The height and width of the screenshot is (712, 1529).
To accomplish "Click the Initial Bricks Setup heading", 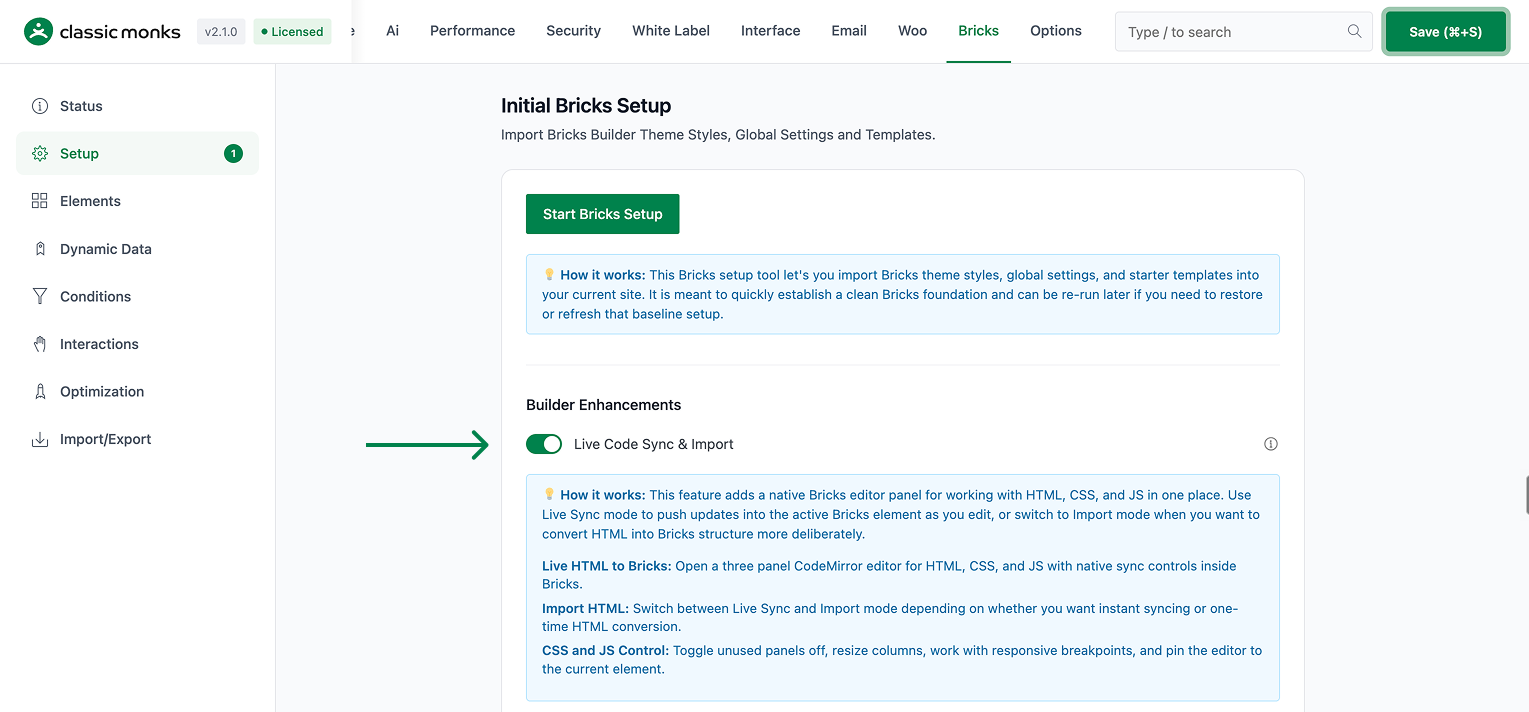I will (586, 106).
